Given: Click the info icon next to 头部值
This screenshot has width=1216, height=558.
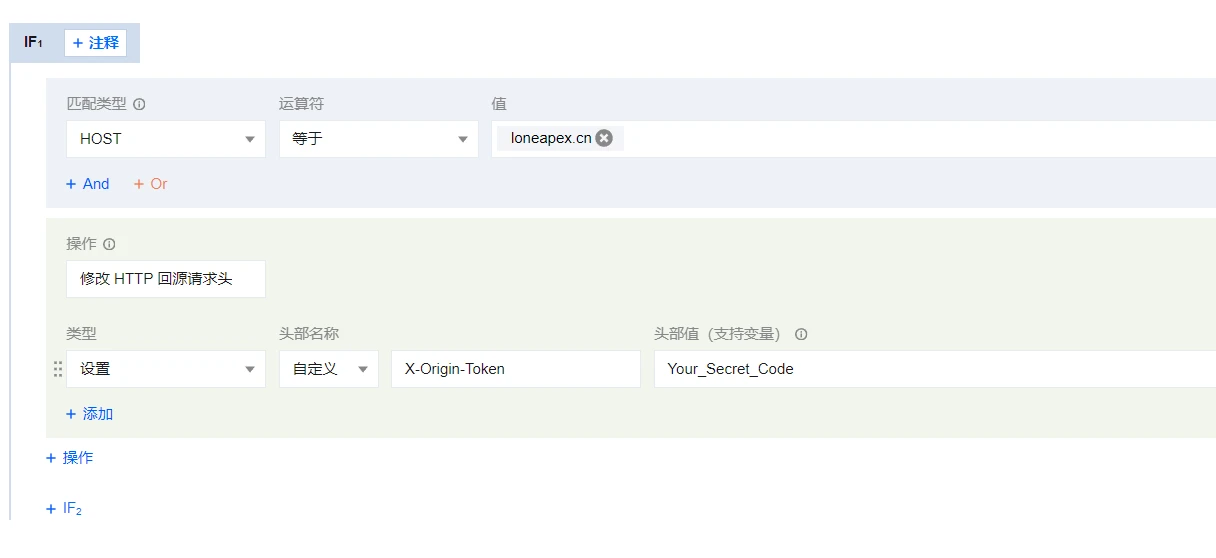Looking at the screenshot, I should (801, 334).
